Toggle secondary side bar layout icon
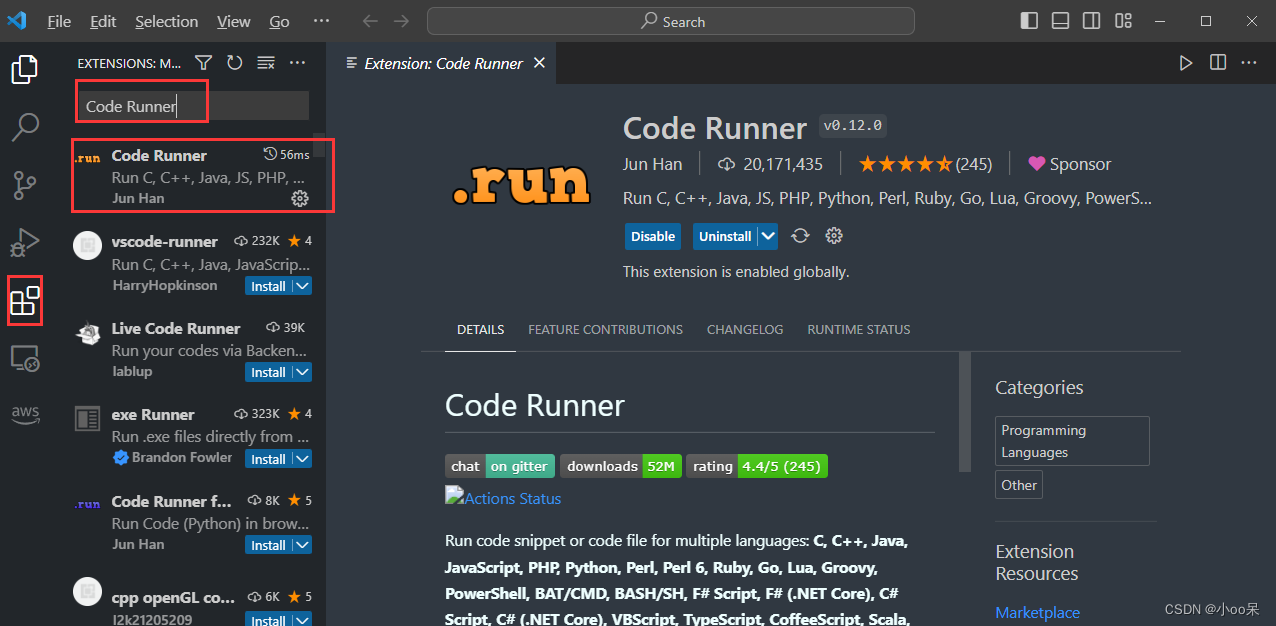The width and height of the screenshot is (1276, 626). click(x=1092, y=21)
